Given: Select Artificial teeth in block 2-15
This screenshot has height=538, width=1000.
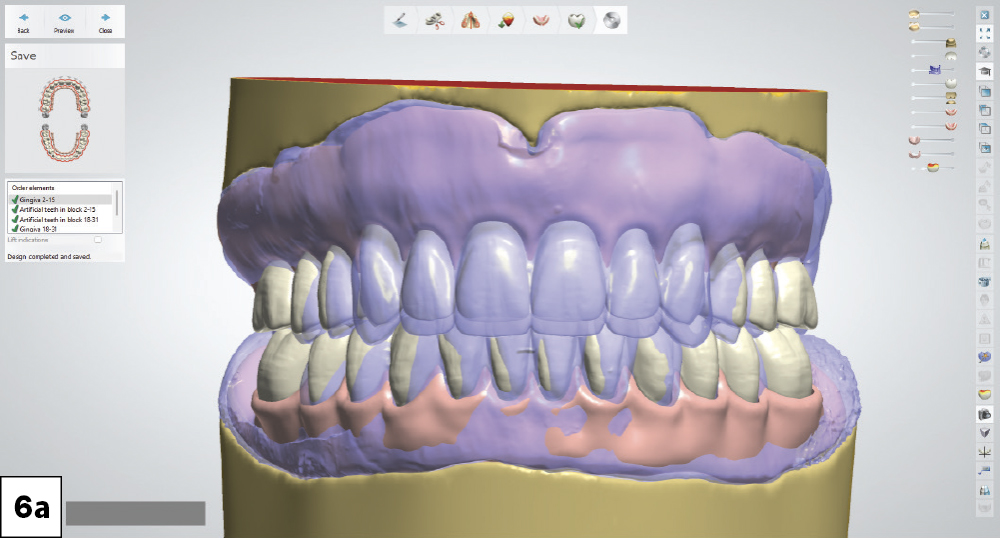Looking at the screenshot, I should (x=61, y=209).
